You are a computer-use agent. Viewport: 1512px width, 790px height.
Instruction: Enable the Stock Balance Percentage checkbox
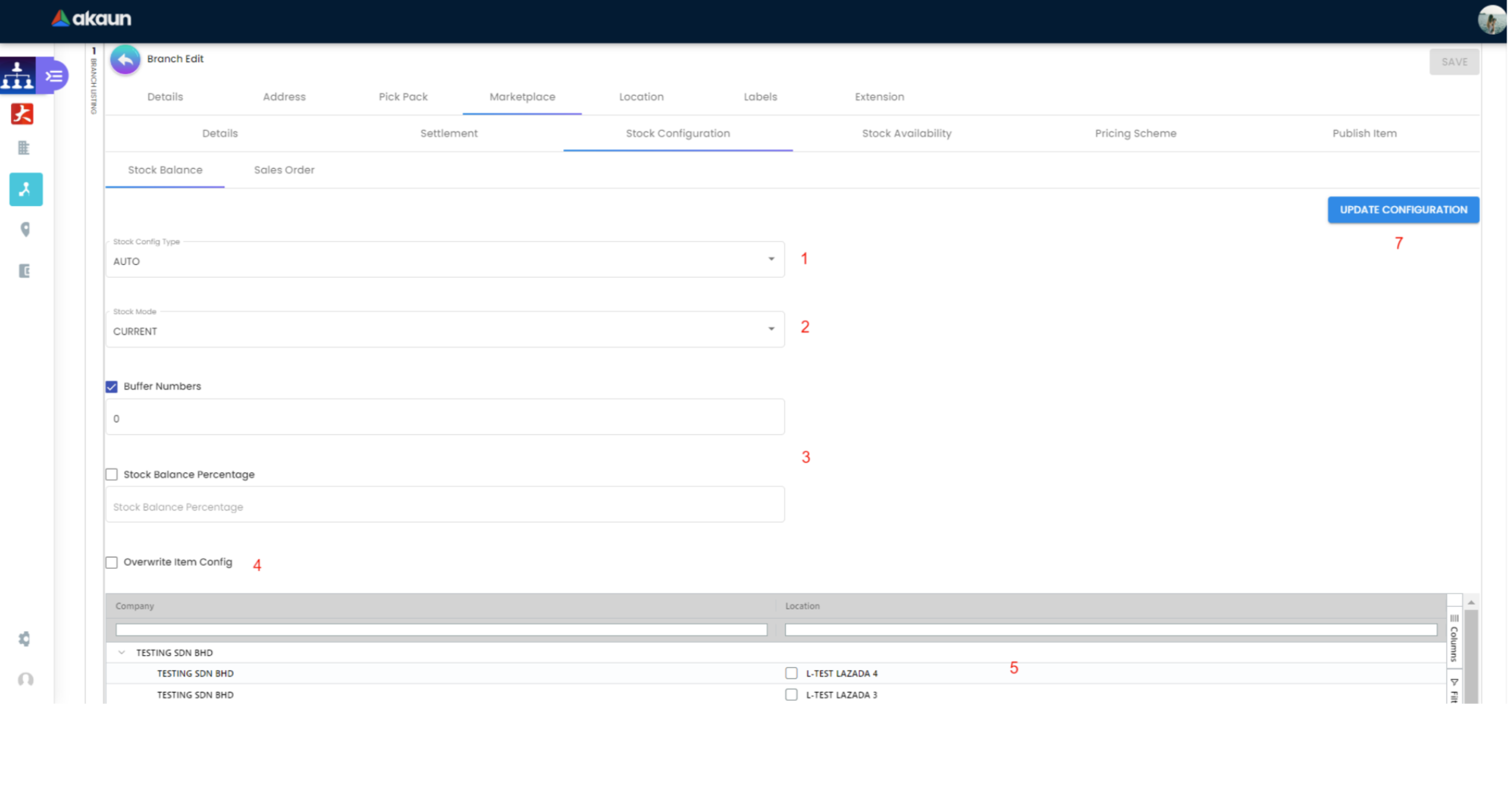(x=112, y=475)
